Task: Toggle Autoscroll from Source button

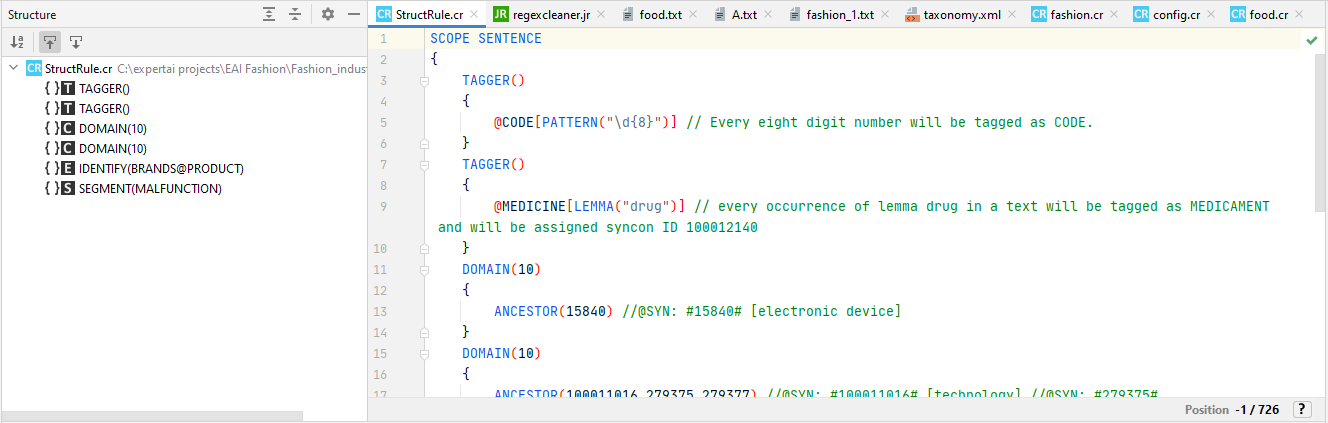Action: [76, 42]
